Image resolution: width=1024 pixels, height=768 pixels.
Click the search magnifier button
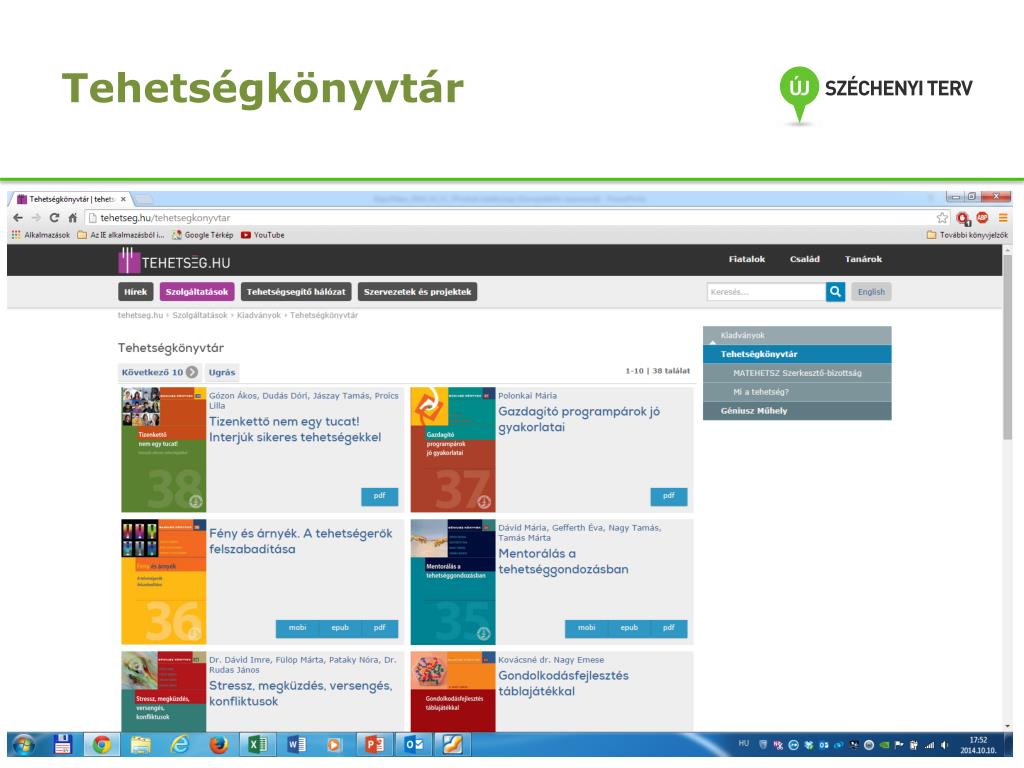coord(835,292)
